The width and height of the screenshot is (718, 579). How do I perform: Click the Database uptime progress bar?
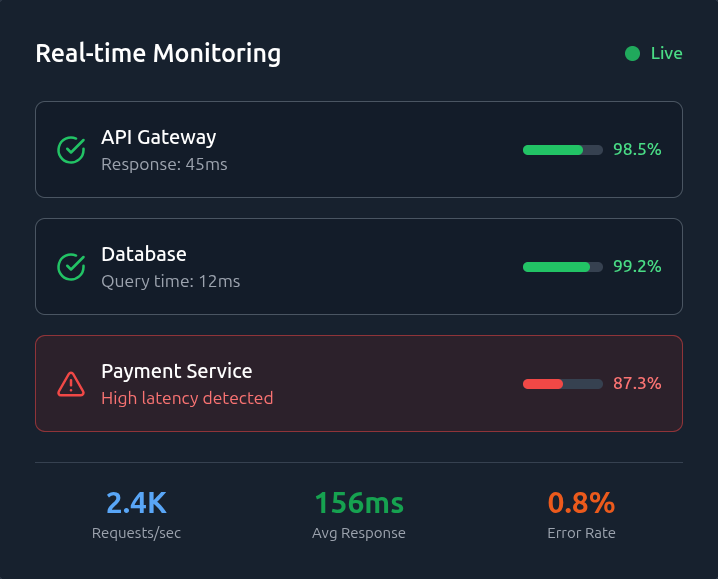tap(562, 267)
